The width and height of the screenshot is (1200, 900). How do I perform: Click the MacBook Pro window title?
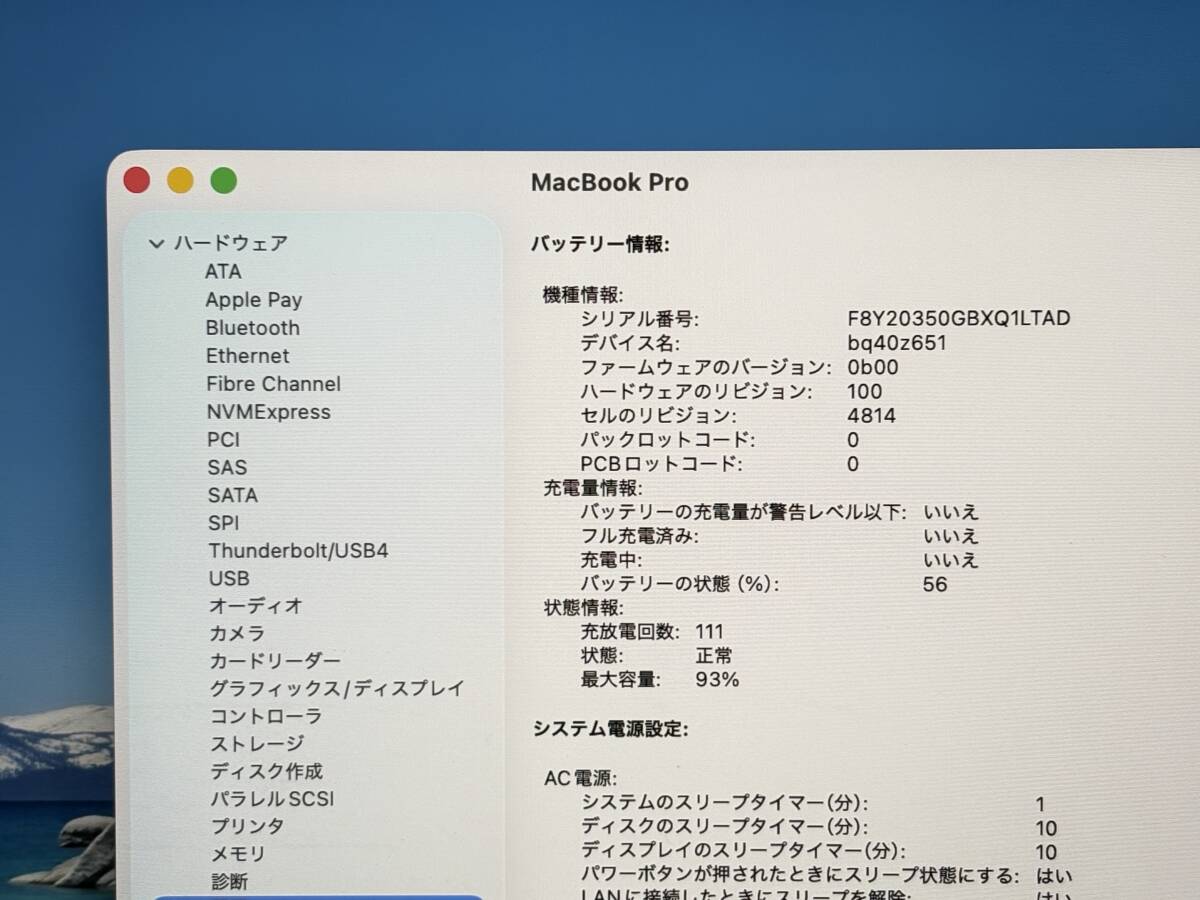610,183
